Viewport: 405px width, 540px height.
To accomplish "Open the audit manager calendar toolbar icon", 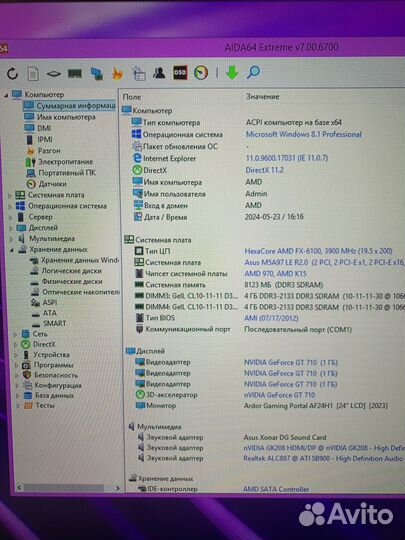I will 139,73.
